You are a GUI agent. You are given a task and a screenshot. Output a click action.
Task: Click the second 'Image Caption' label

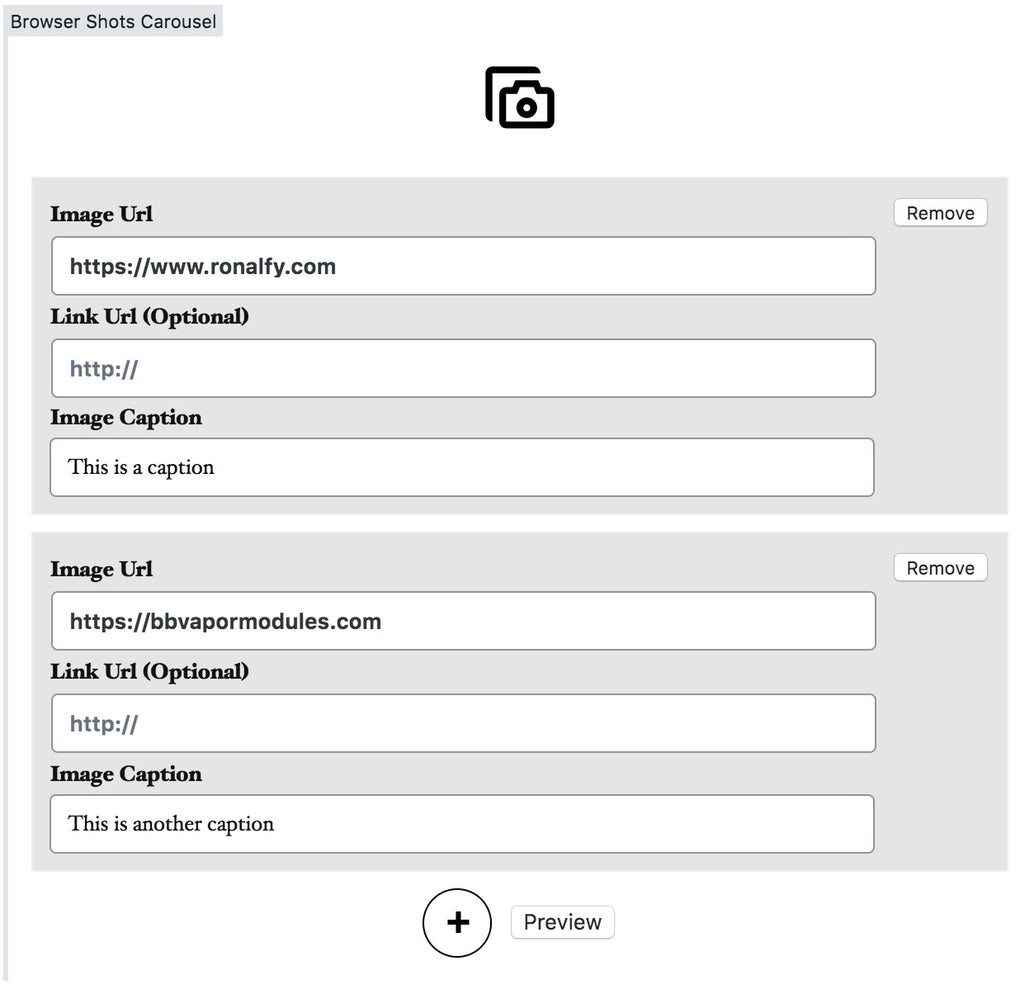(x=126, y=774)
